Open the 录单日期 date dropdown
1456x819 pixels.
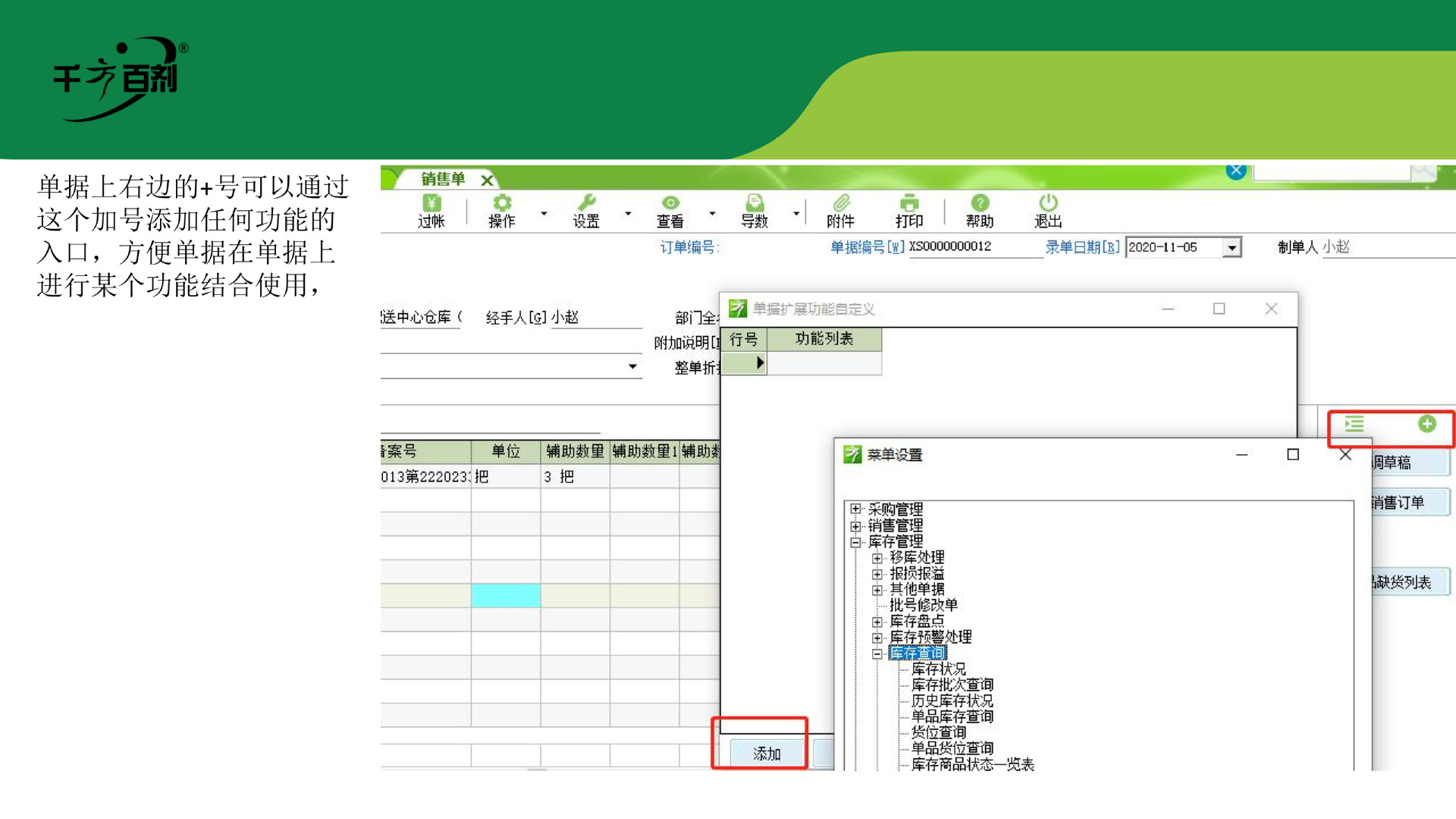coord(1232,248)
